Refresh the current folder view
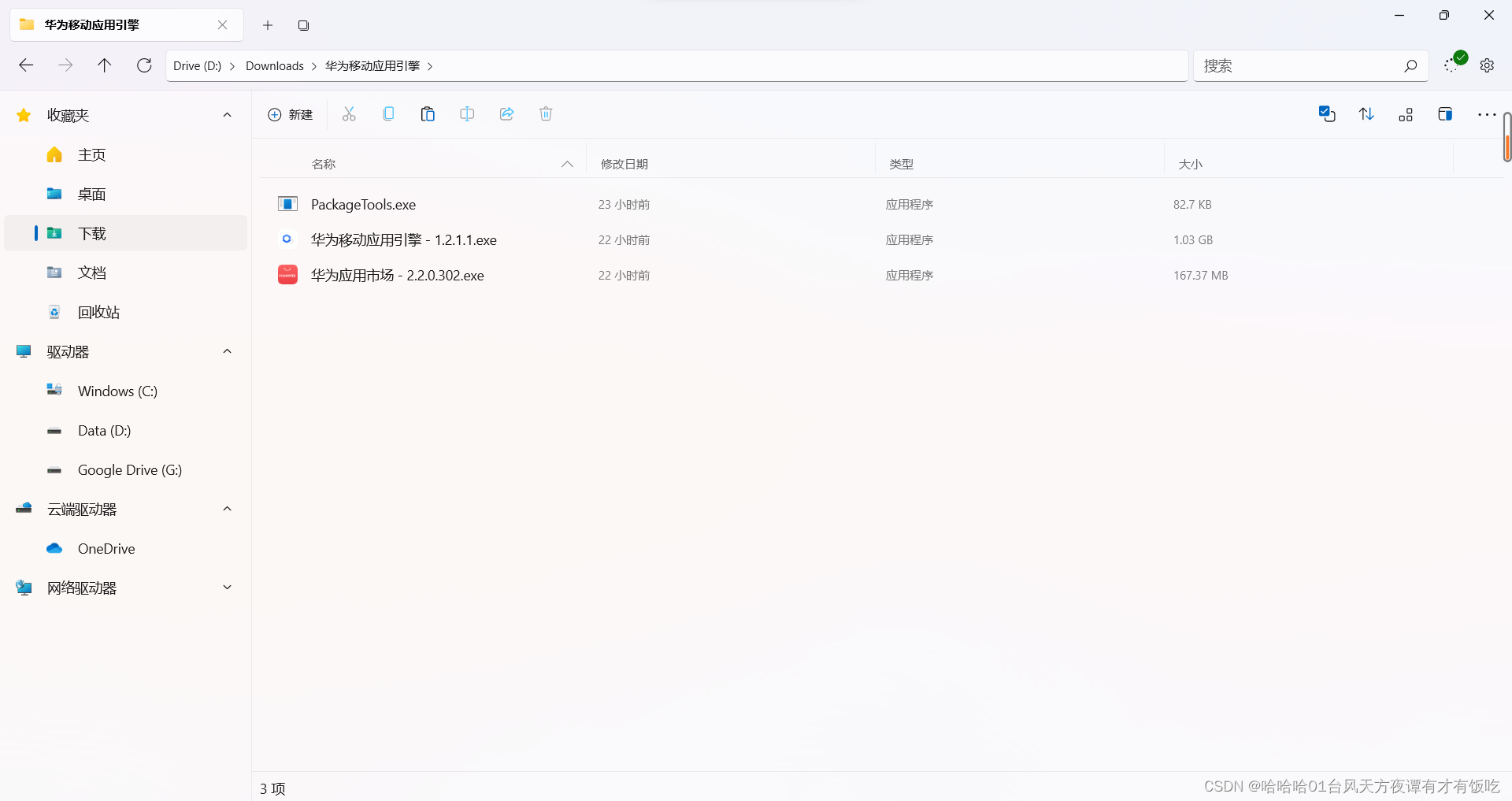The image size is (1512, 801). pos(144,65)
